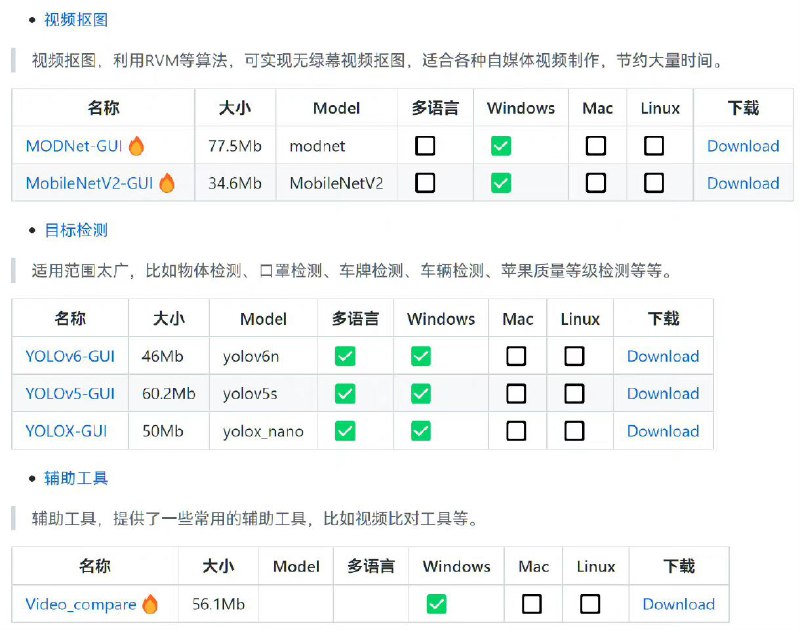
Task: Click the fire icon next to Video_compare
Action: click(x=148, y=604)
